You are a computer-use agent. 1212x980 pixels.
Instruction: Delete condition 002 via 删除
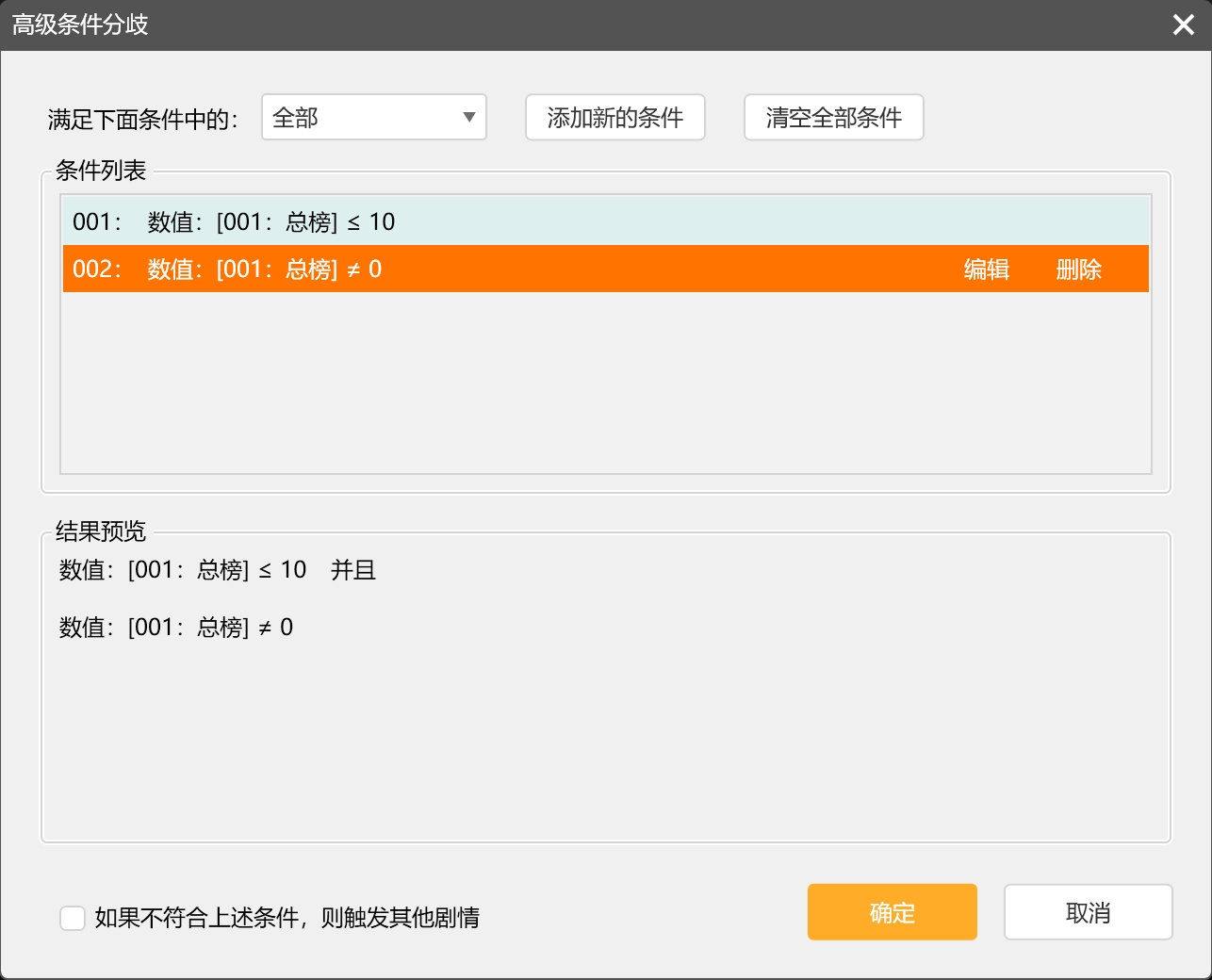click(x=1078, y=269)
